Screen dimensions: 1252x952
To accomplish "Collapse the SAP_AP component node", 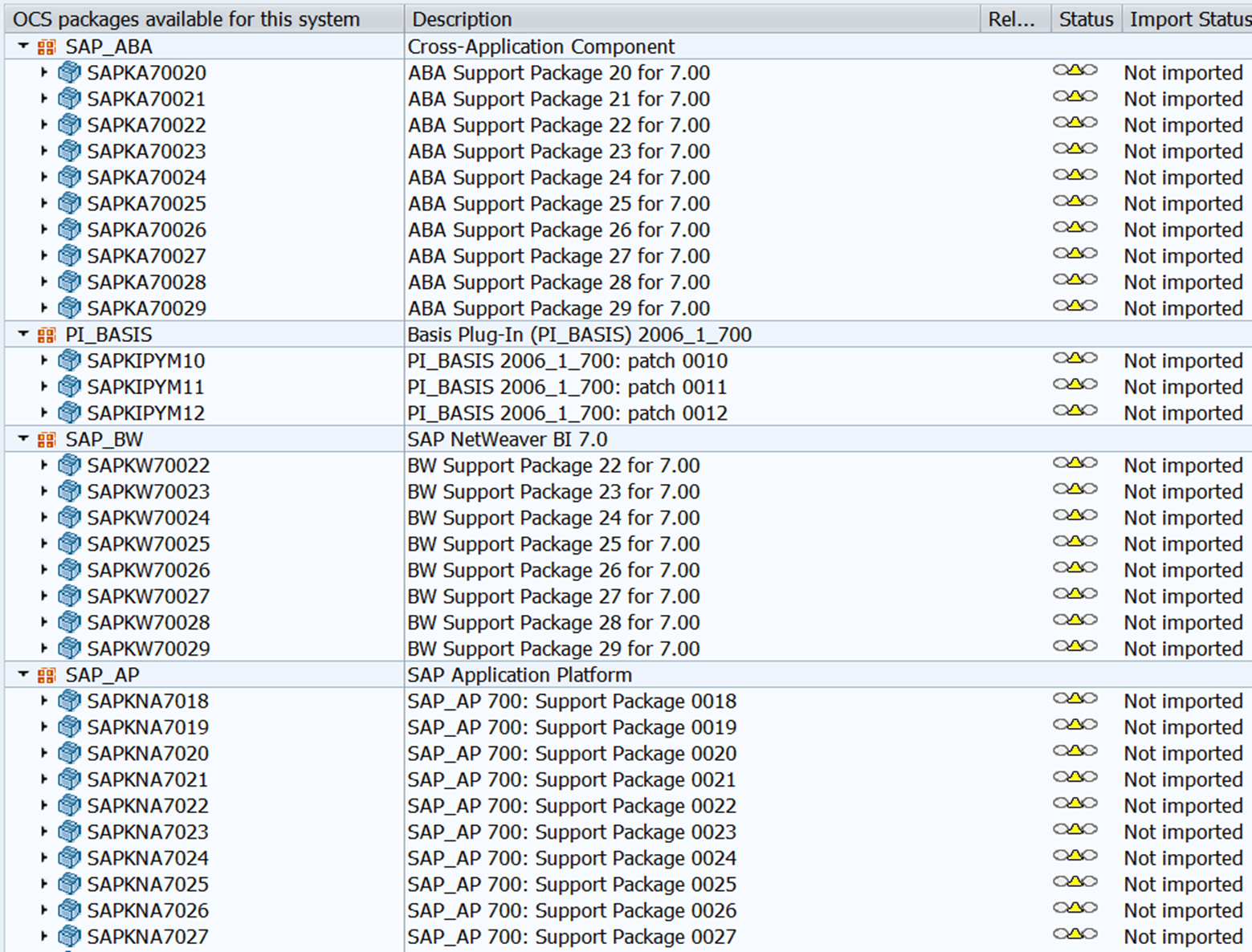I will point(23,674).
